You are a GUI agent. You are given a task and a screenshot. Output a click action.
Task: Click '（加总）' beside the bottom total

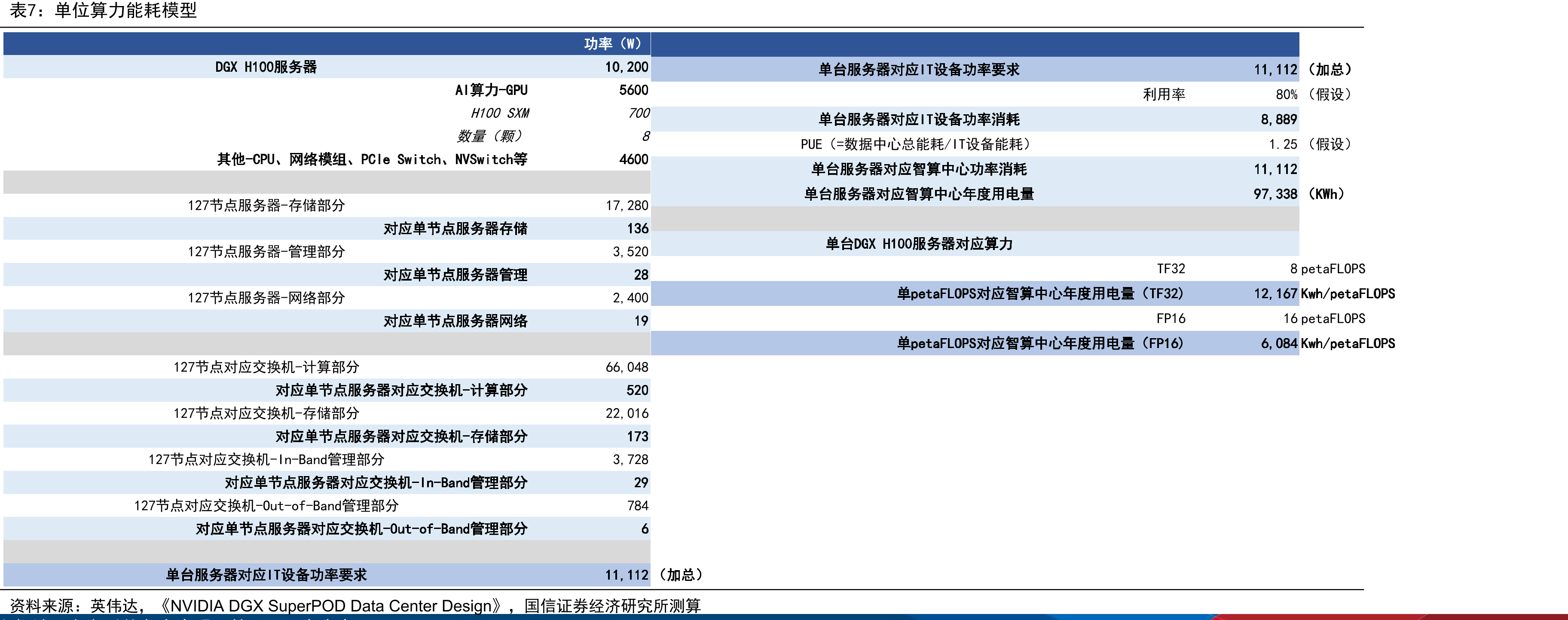pos(681,575)
